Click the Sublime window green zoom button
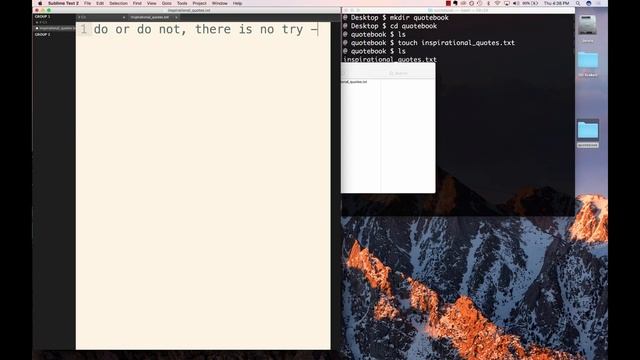The image size is (640, 360). 49,10
